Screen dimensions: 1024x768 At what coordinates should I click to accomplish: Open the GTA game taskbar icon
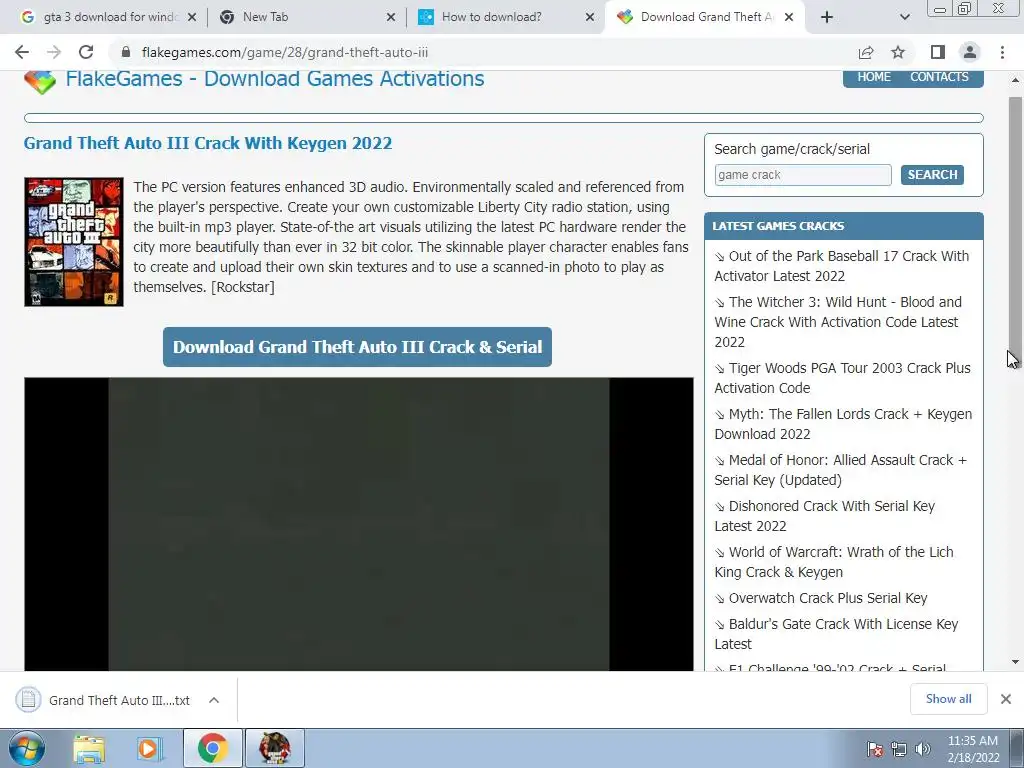point(274,748)
